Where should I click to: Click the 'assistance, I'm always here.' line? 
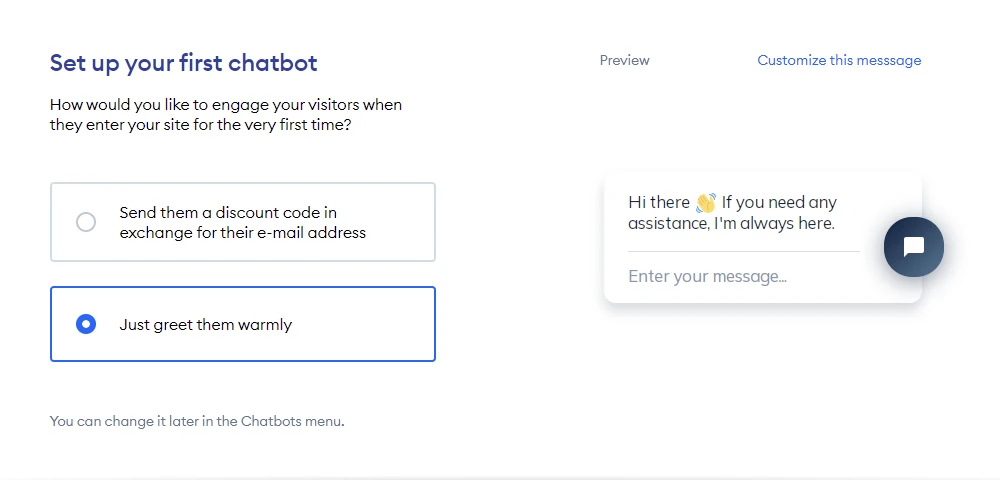point(732,224)
